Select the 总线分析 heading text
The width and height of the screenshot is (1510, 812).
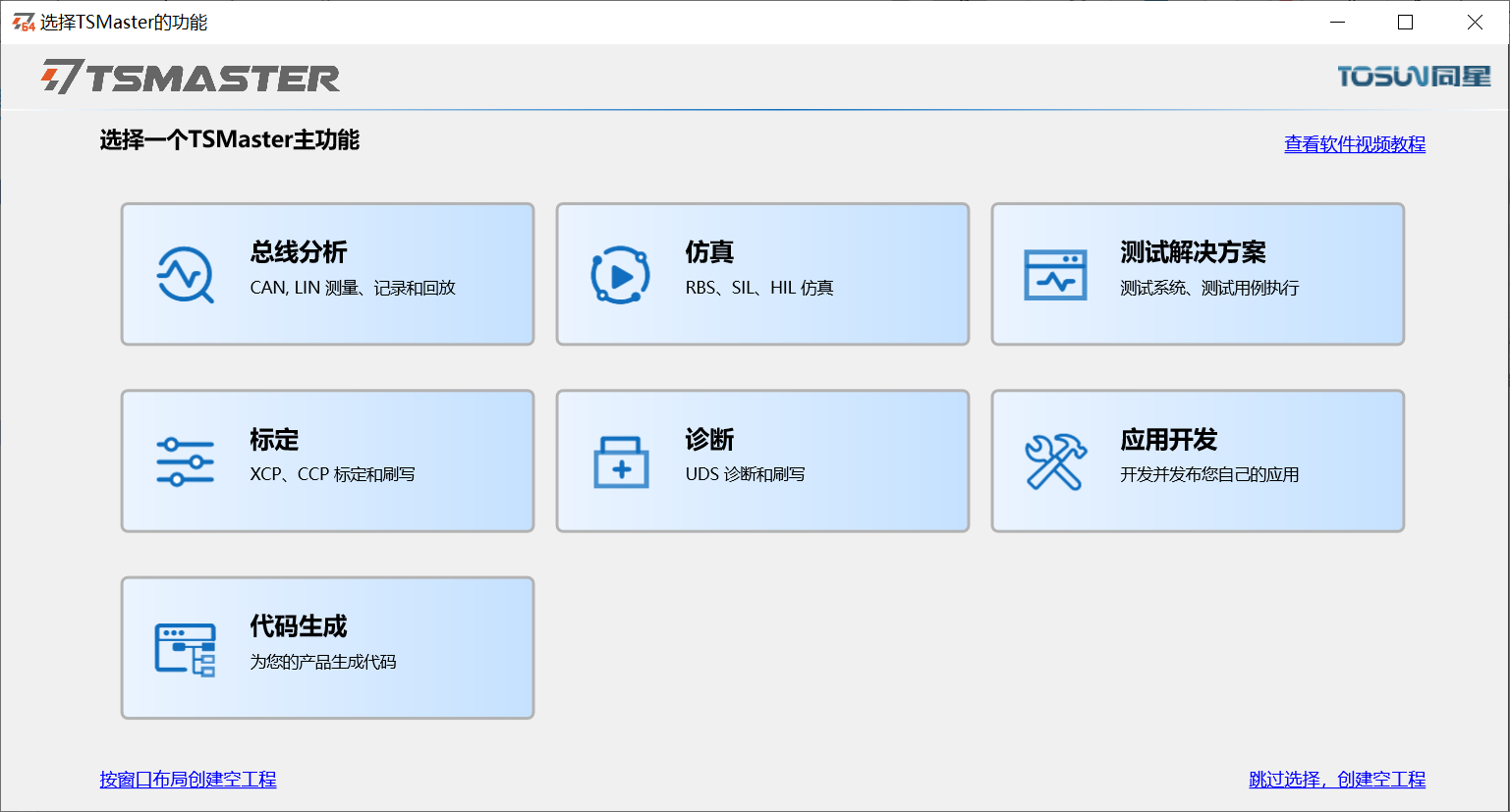pos(299,252)
